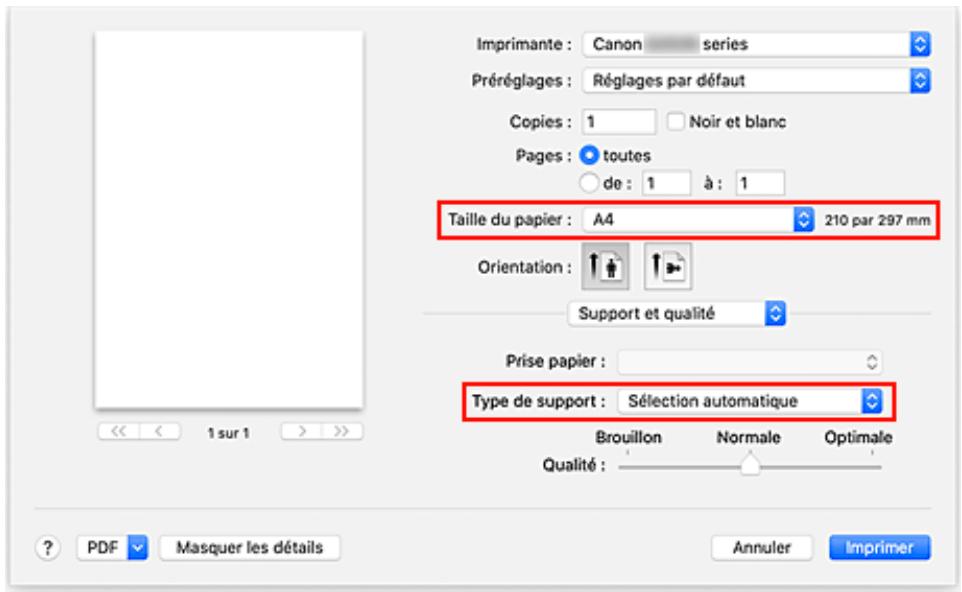Click the Qualité slider handle

[x=747, y=466]
